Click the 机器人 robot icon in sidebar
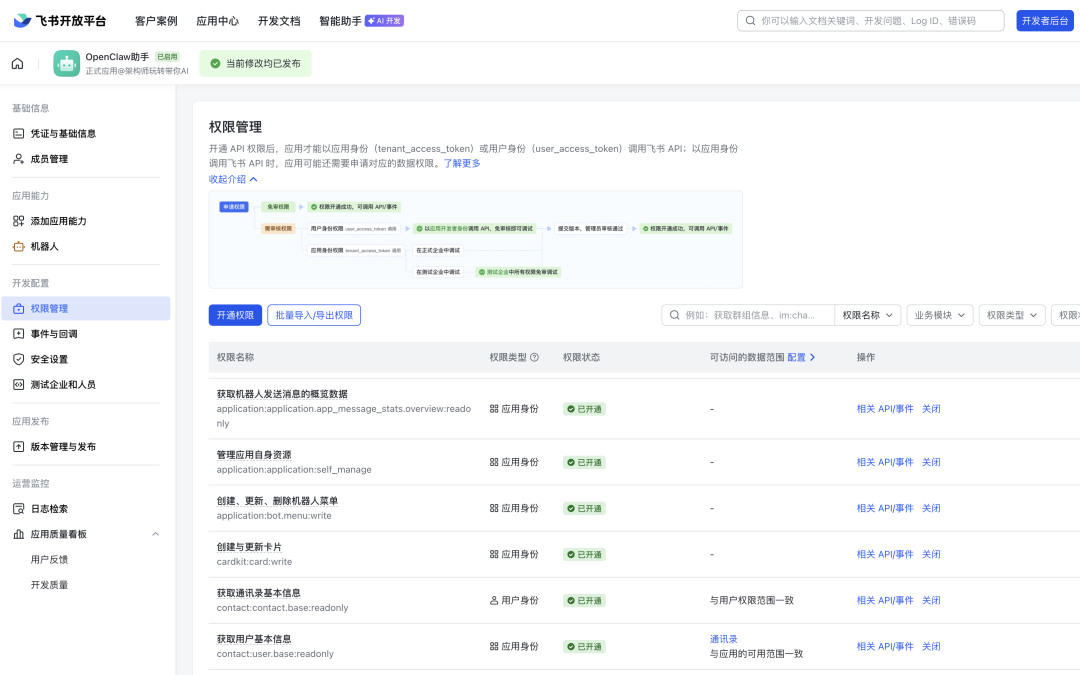1080x675 pixels. 17,246
